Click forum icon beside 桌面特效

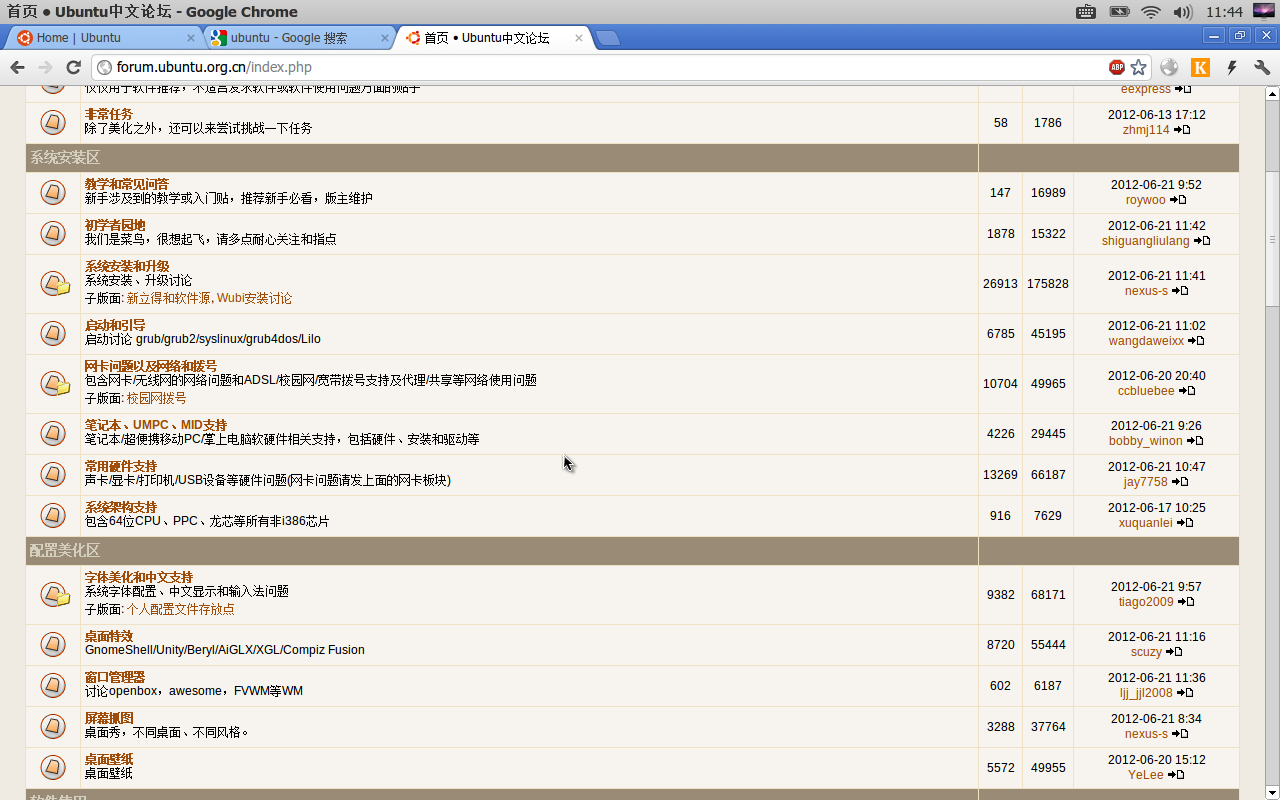click(53, 644)
